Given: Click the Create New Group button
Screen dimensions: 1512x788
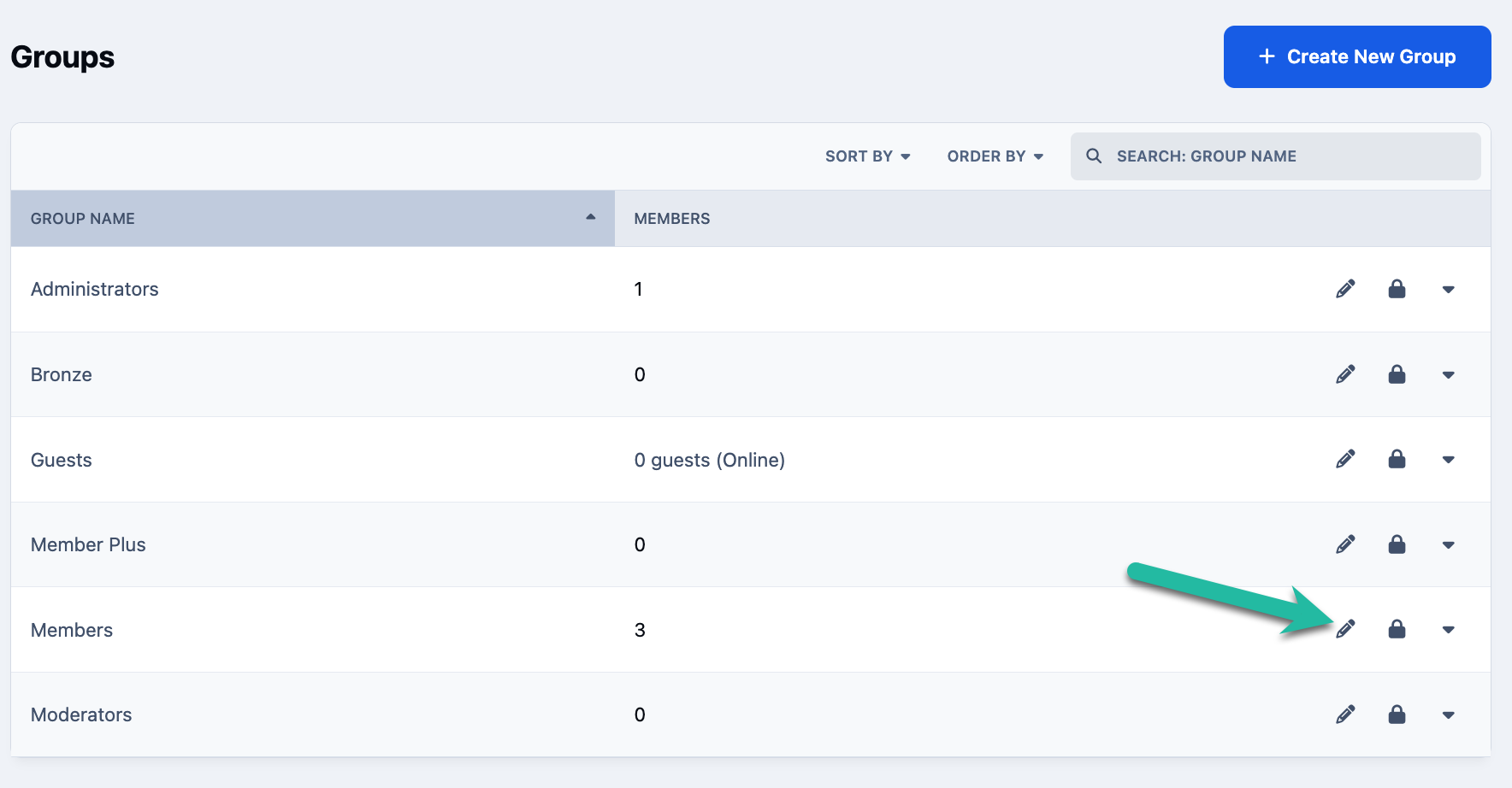Looking at the screenshot, I should (1357, 56).
